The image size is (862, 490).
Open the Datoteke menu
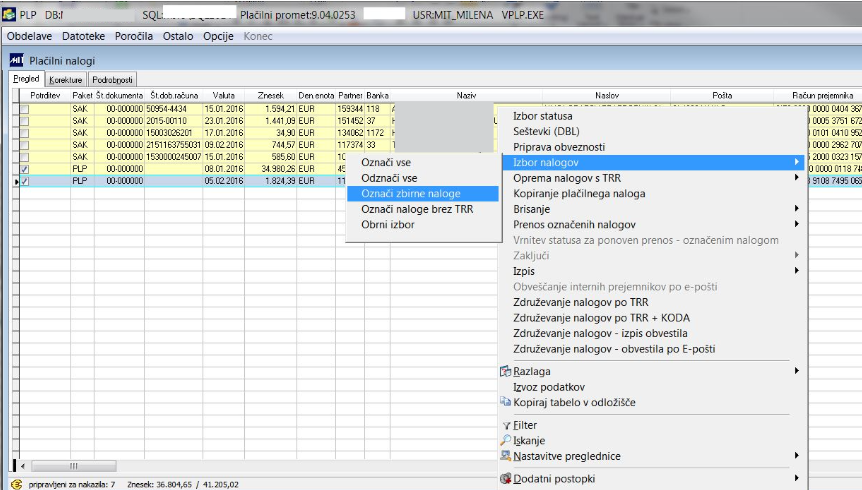(x=84, y=36)
